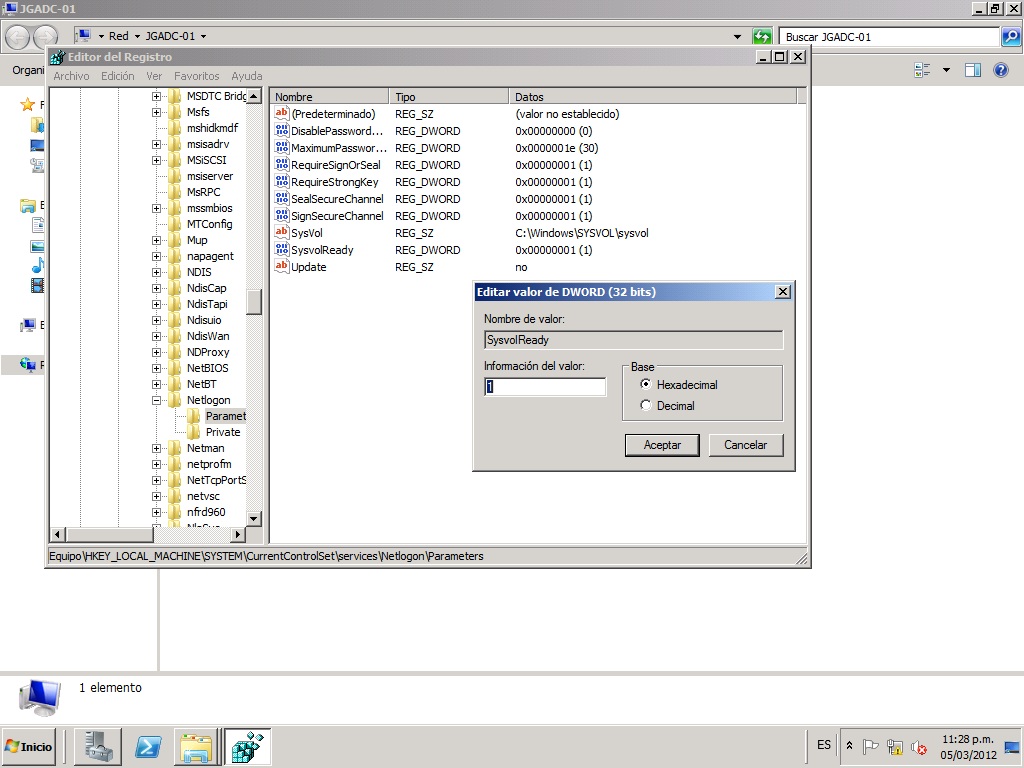The height and width of the screenshot is (768, 1024).
Task: Collapse the Netlogon tree node
Action: [156, 400]
